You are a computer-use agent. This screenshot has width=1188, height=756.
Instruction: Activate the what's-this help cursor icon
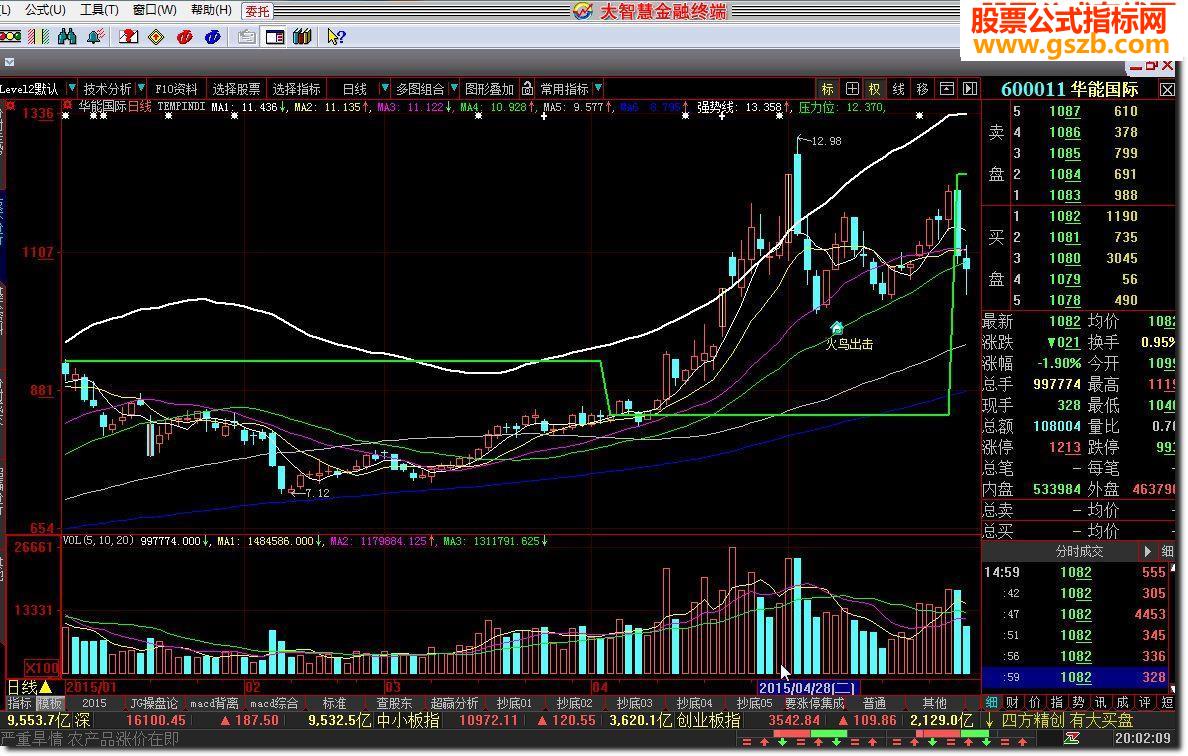pyautogui.click(x=336, y=36)
